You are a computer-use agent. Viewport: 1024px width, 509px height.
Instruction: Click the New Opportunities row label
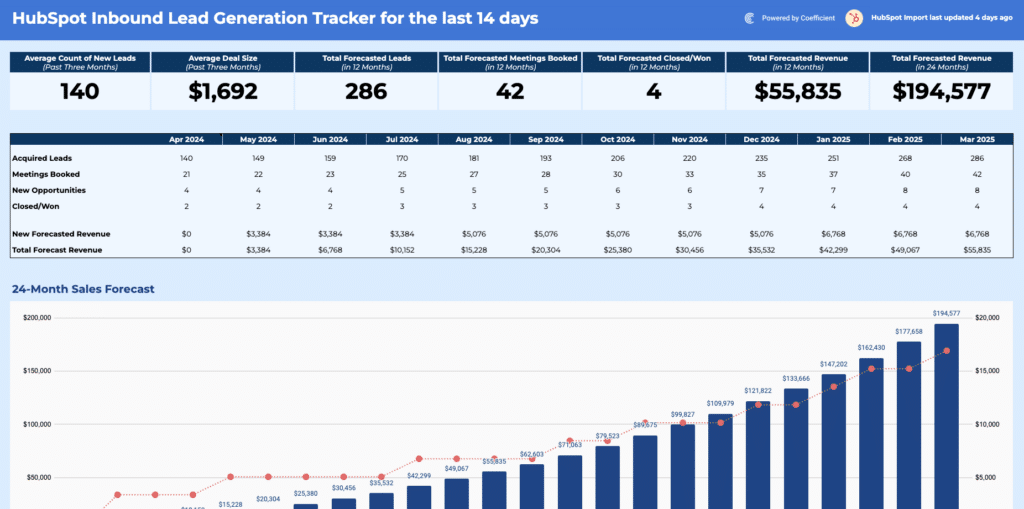(48, 190)
